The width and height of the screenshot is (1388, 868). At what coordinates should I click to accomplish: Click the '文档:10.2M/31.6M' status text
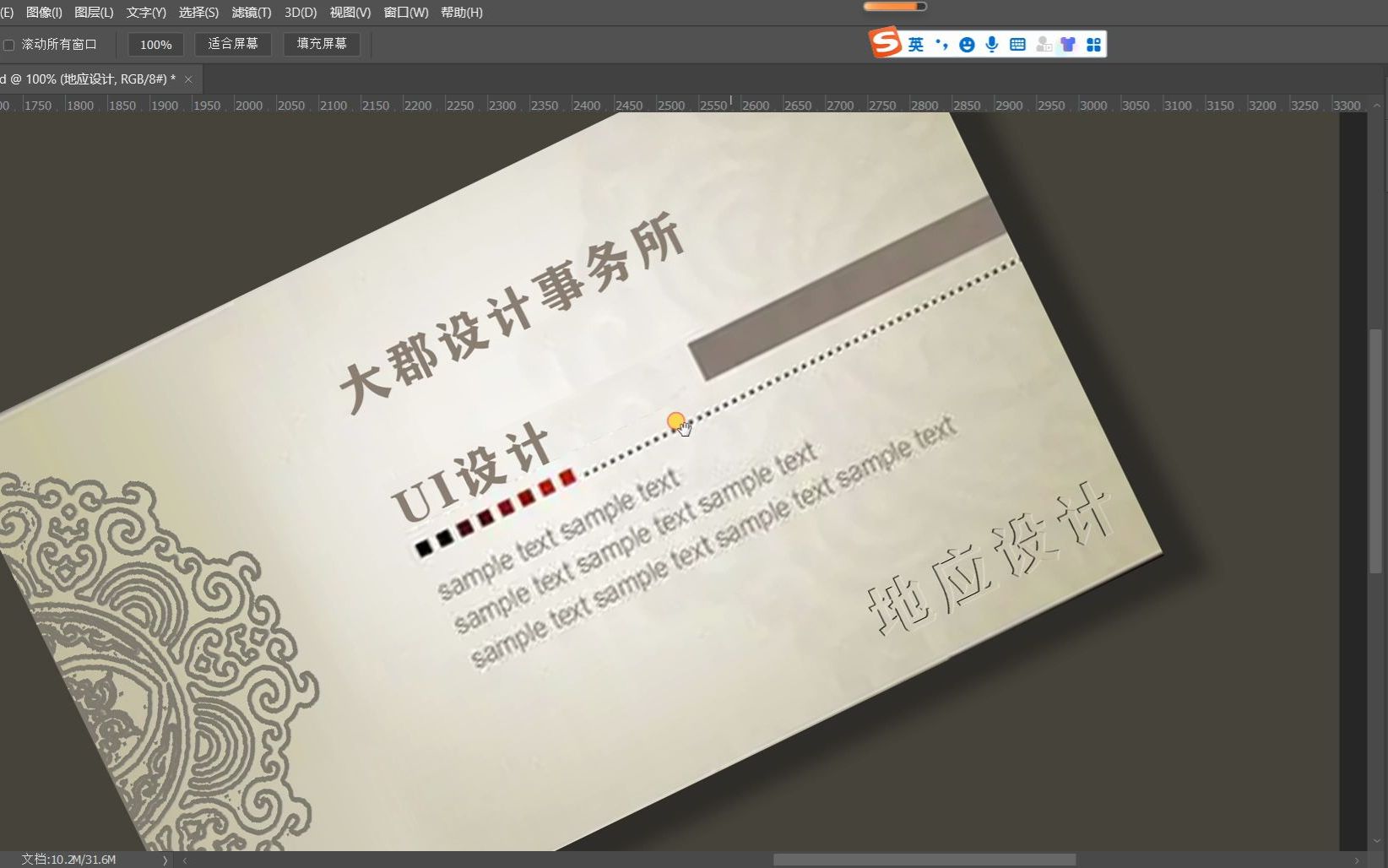(x=68, y=860)
